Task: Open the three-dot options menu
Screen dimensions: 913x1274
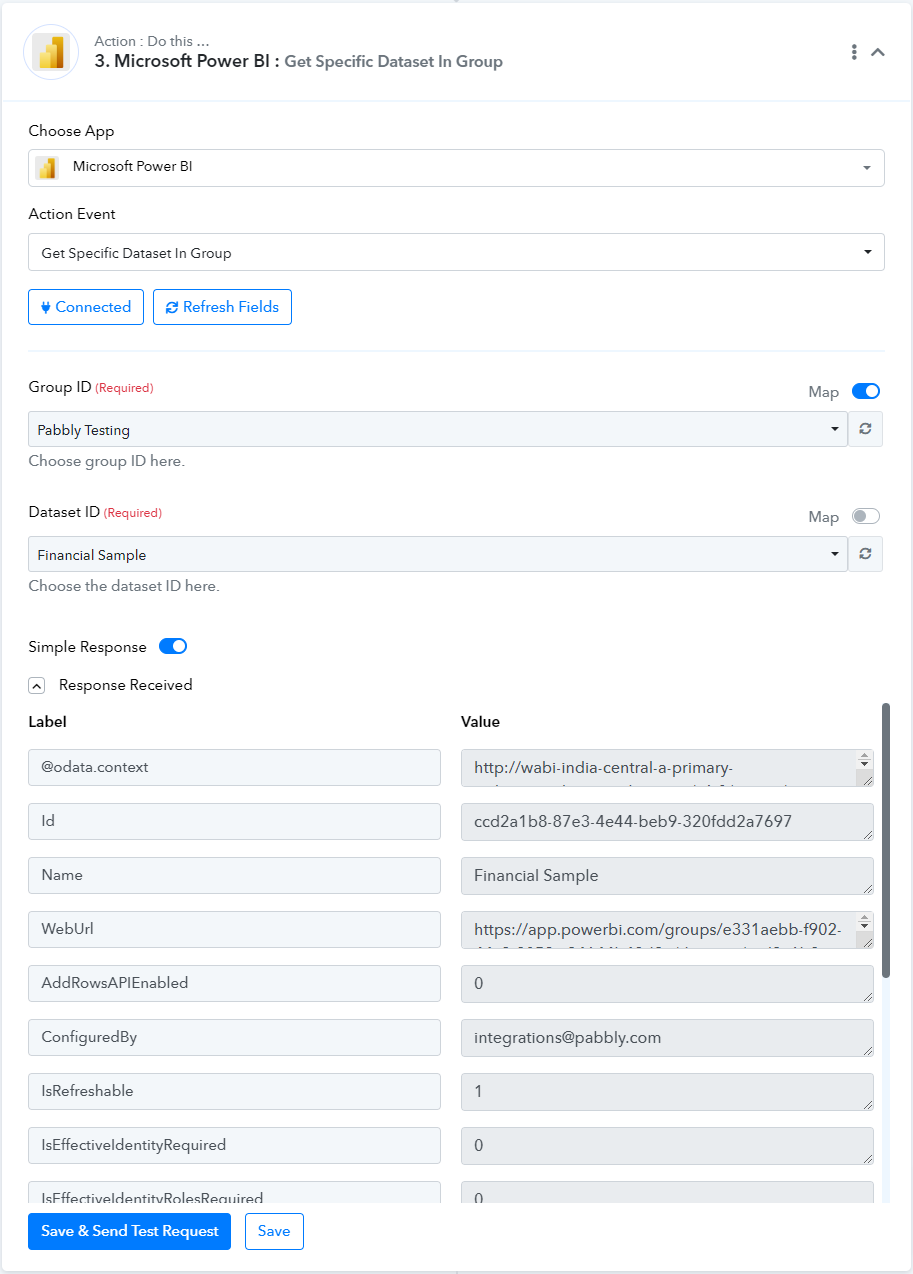Action: [854, 52]
